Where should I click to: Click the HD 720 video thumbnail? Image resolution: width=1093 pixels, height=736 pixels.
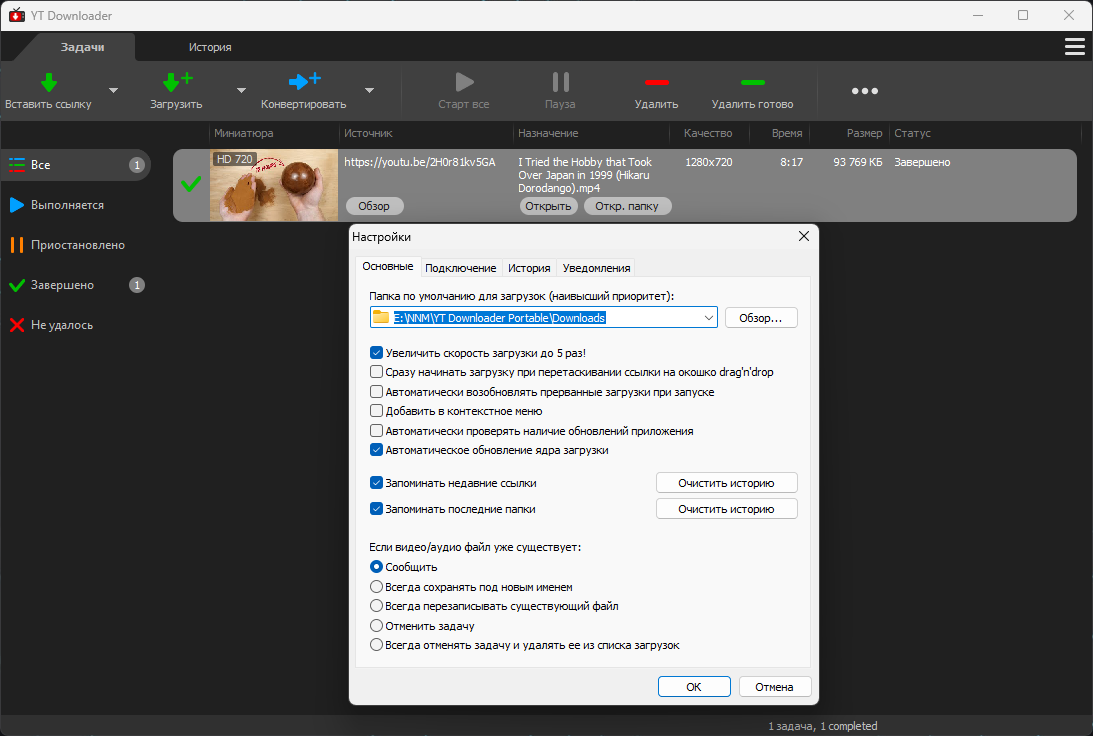pos(274,185)
